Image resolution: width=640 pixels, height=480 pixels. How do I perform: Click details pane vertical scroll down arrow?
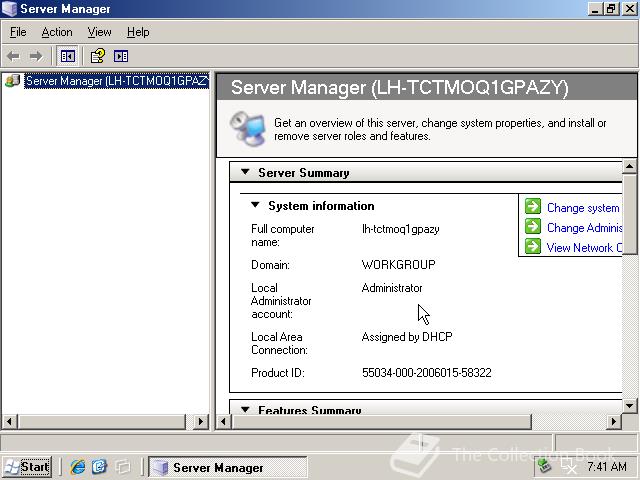[x=629, y=406]
